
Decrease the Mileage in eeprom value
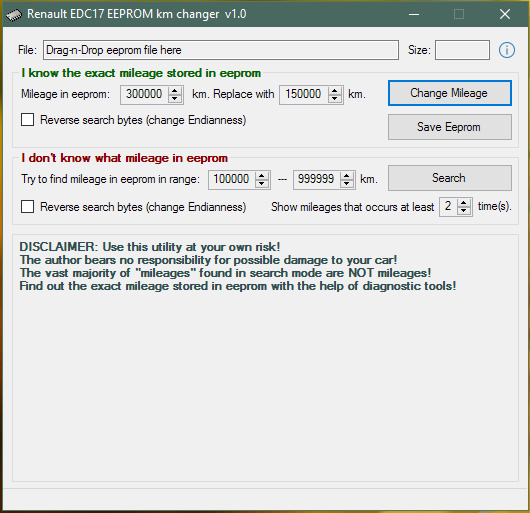pos(175,99)
